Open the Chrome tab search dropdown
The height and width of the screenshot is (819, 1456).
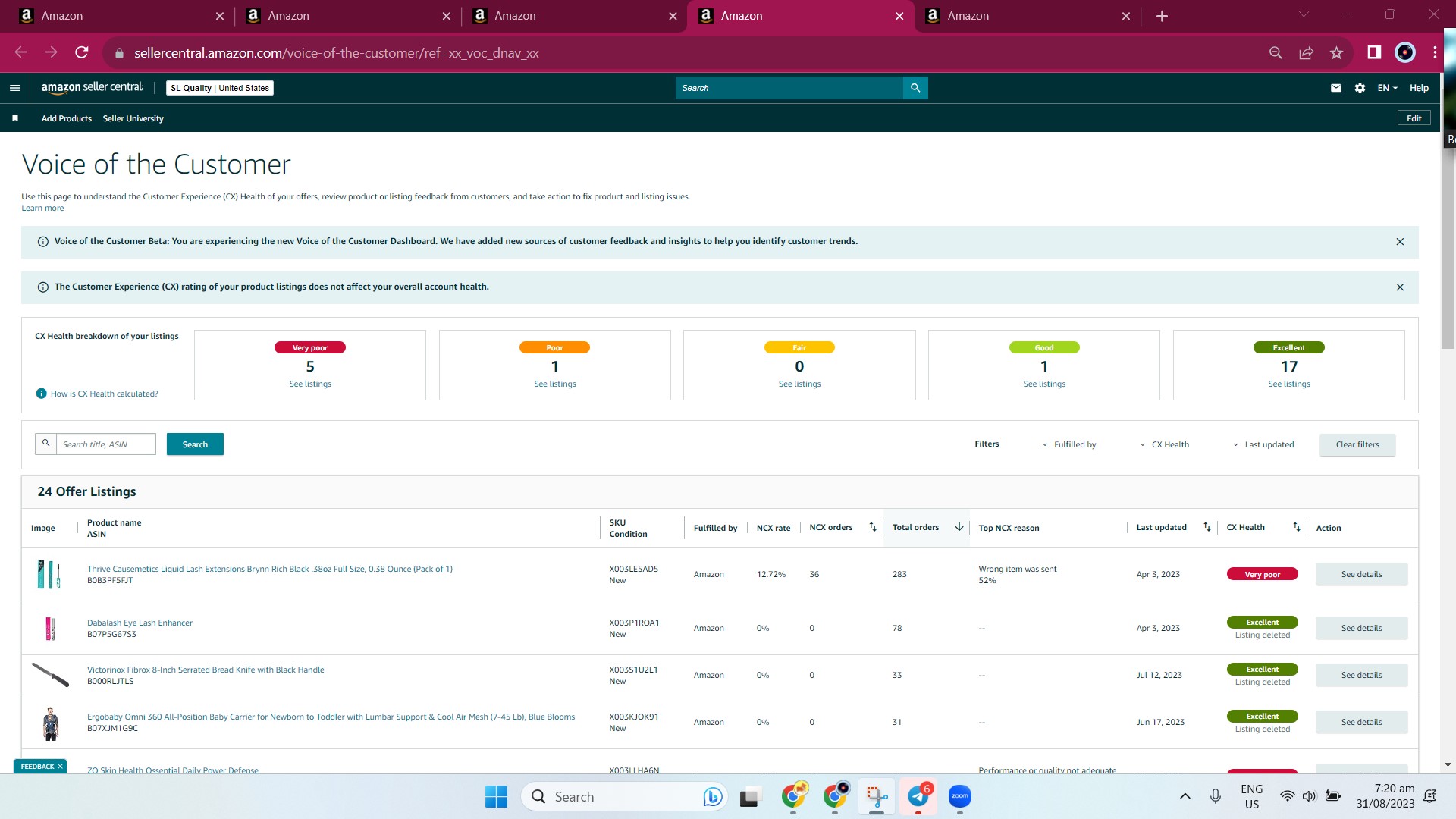click(1304, 14)
